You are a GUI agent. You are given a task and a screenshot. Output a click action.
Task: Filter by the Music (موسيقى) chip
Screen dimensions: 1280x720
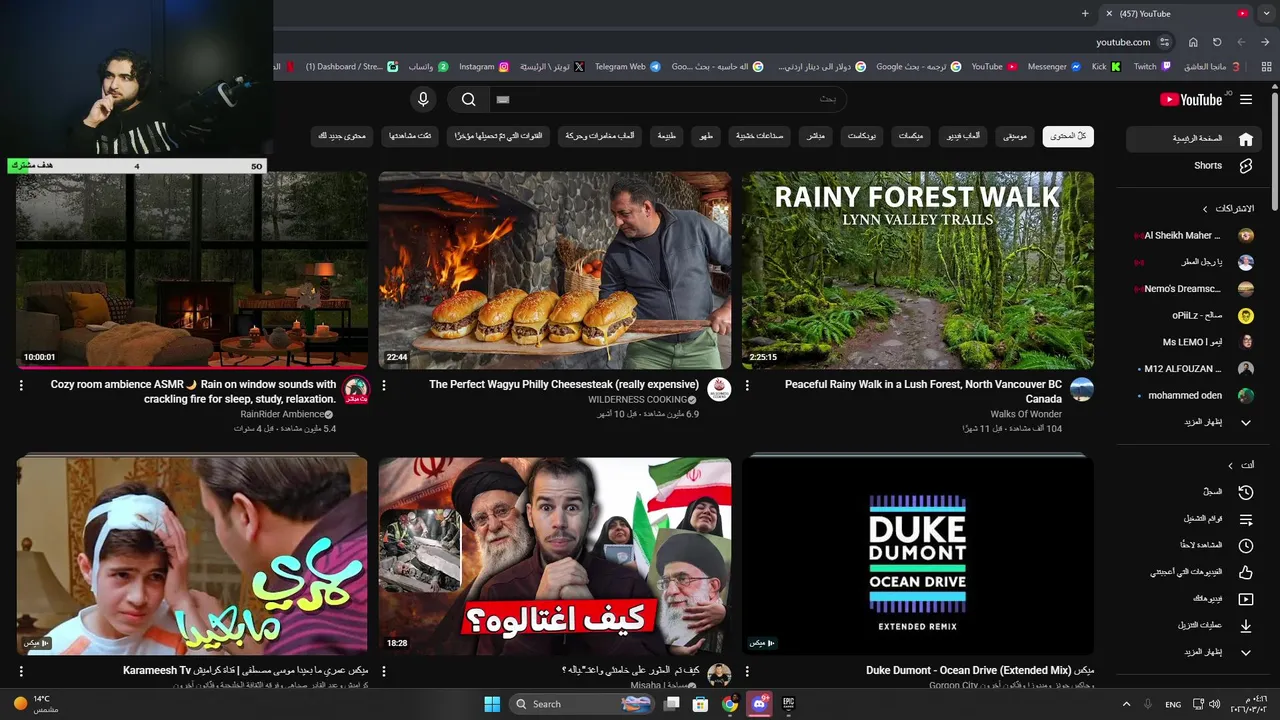1014,136
